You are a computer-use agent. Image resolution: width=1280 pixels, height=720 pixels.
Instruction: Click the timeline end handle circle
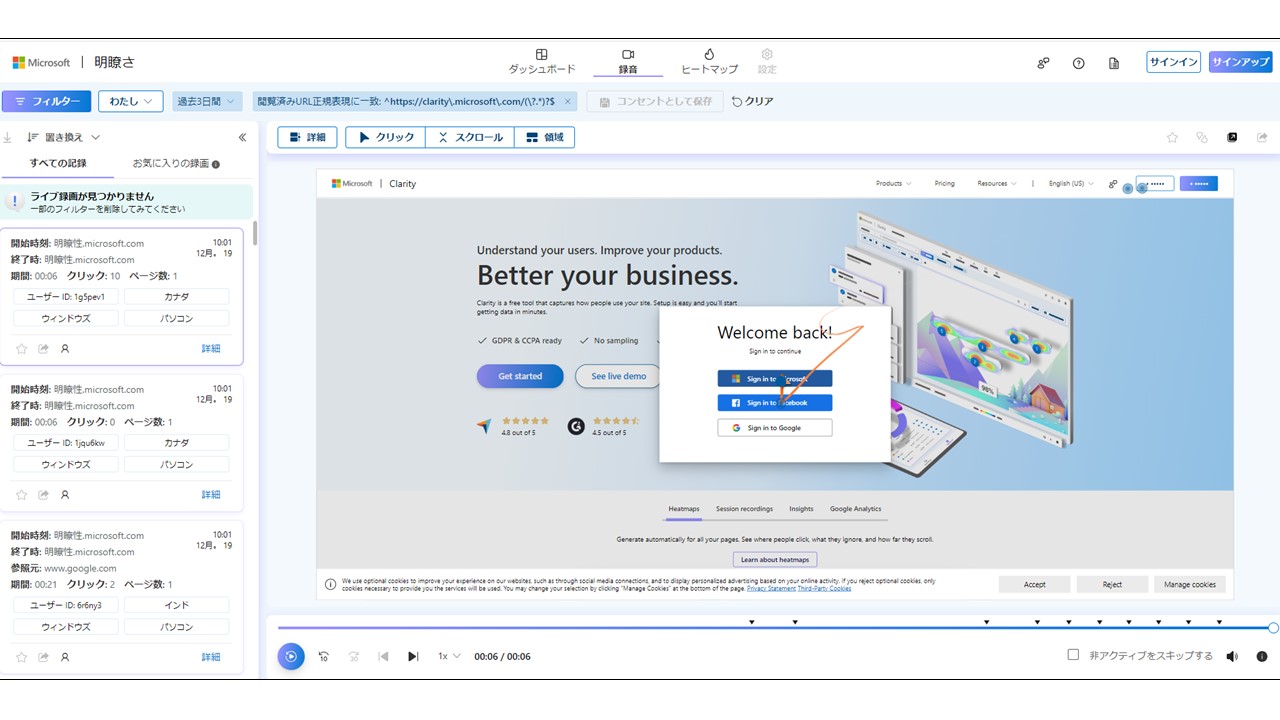point(1273,628)
